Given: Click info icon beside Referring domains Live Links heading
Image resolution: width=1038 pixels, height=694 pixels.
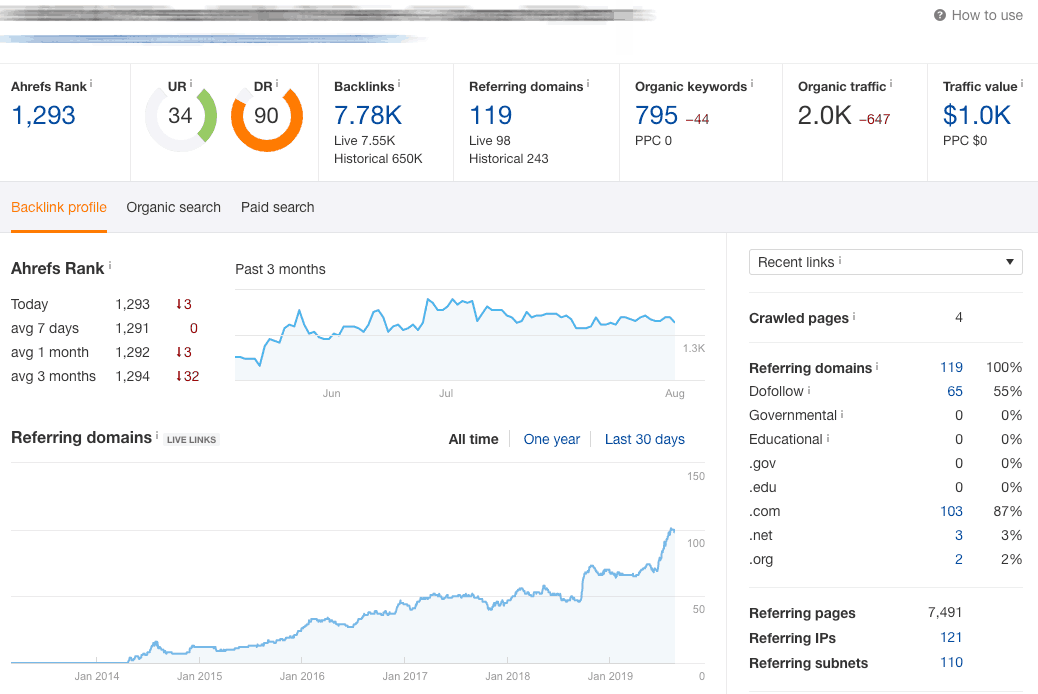Looking at the screenshot, I should [157, 435].
